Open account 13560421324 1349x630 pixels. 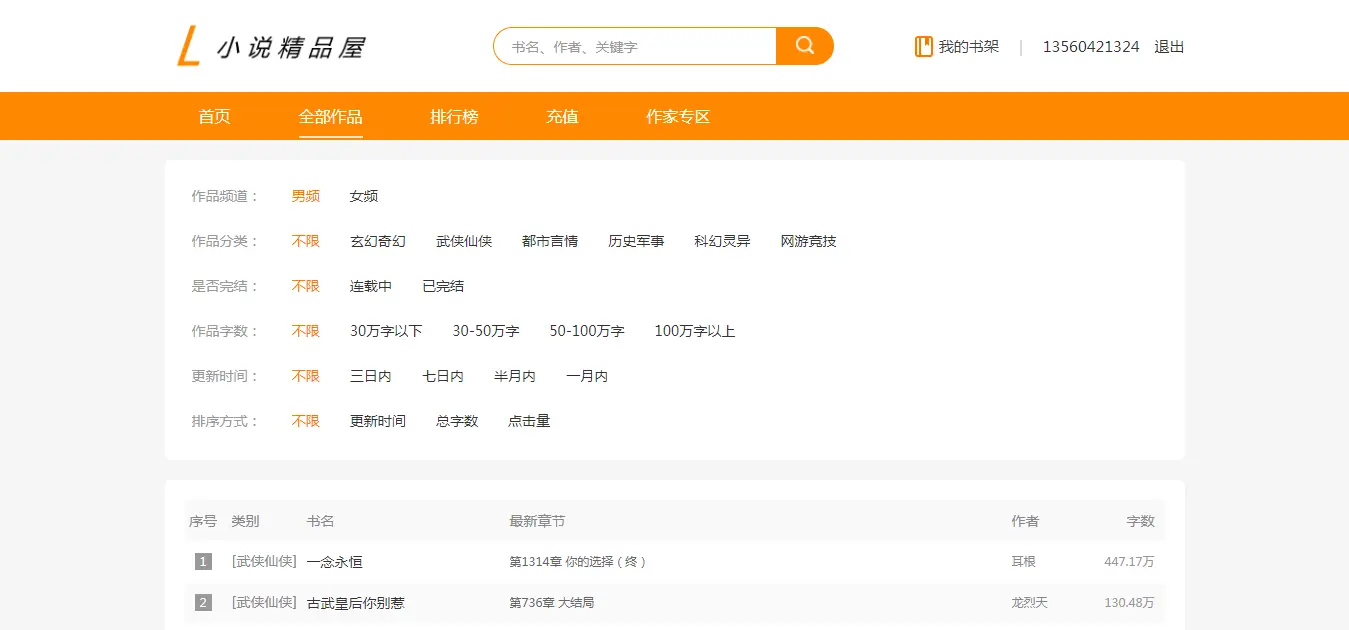(1091, 46)
